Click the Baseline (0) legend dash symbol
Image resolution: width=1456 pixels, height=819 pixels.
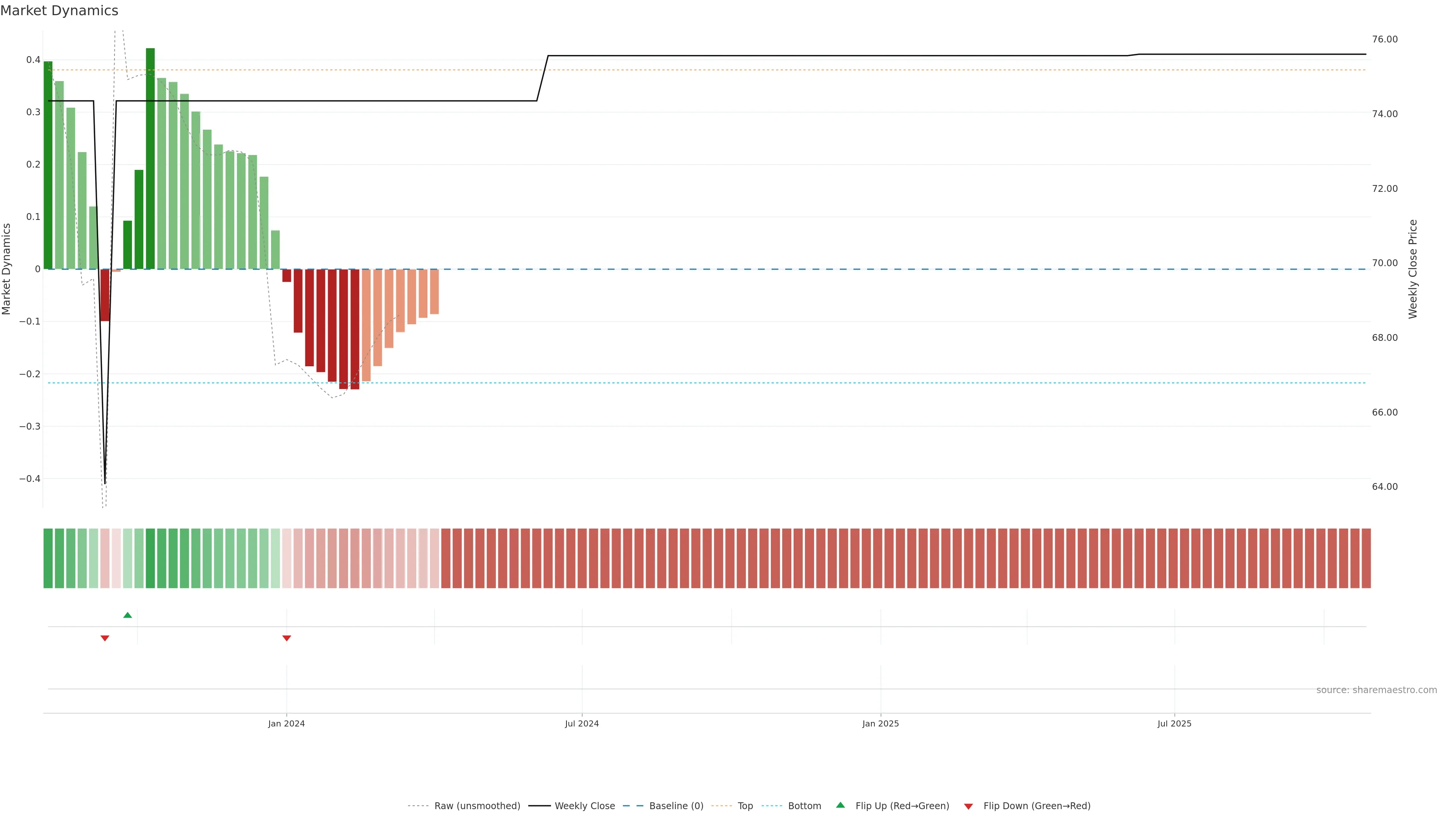coord(632,806)
